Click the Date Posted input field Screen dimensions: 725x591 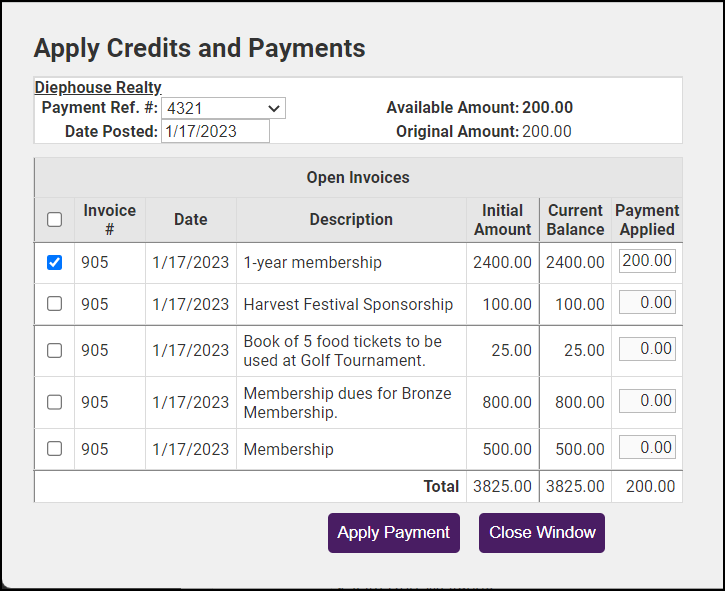coord(215,131)
